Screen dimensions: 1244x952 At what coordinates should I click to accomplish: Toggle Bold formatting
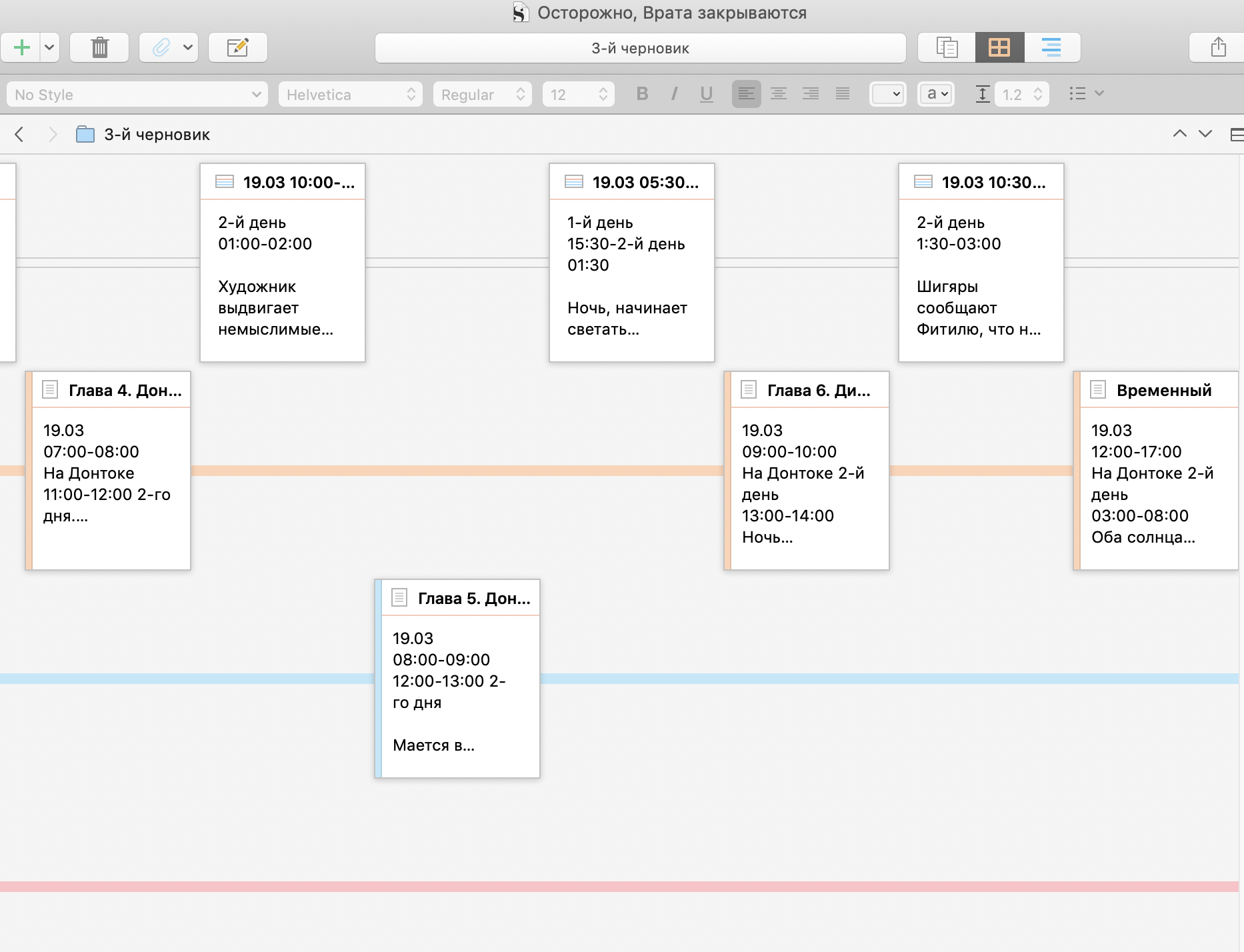(642, 94)
